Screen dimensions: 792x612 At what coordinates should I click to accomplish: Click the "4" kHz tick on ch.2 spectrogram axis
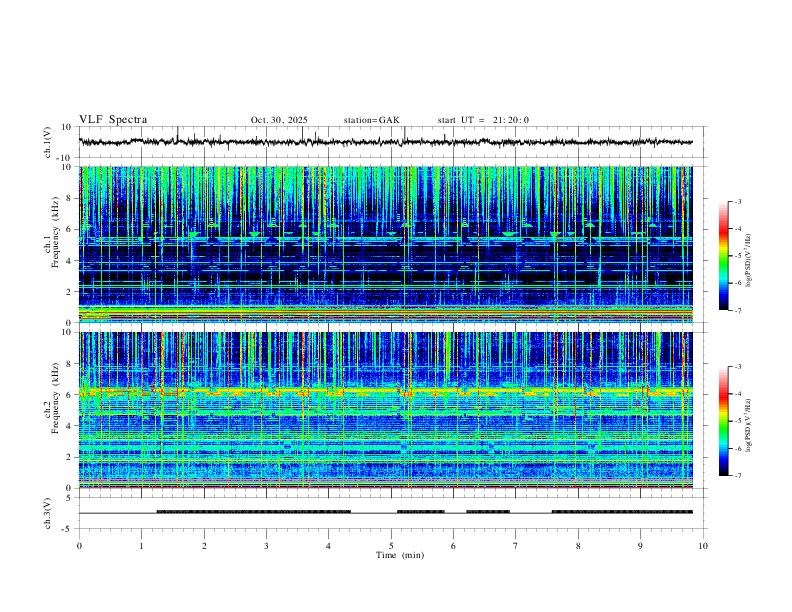[70, 426]
